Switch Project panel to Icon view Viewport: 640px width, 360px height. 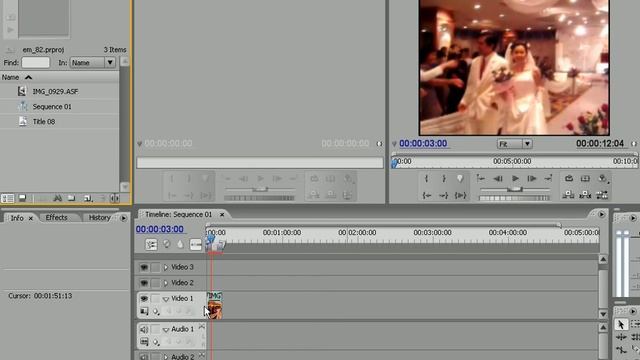tap(22, 198)
